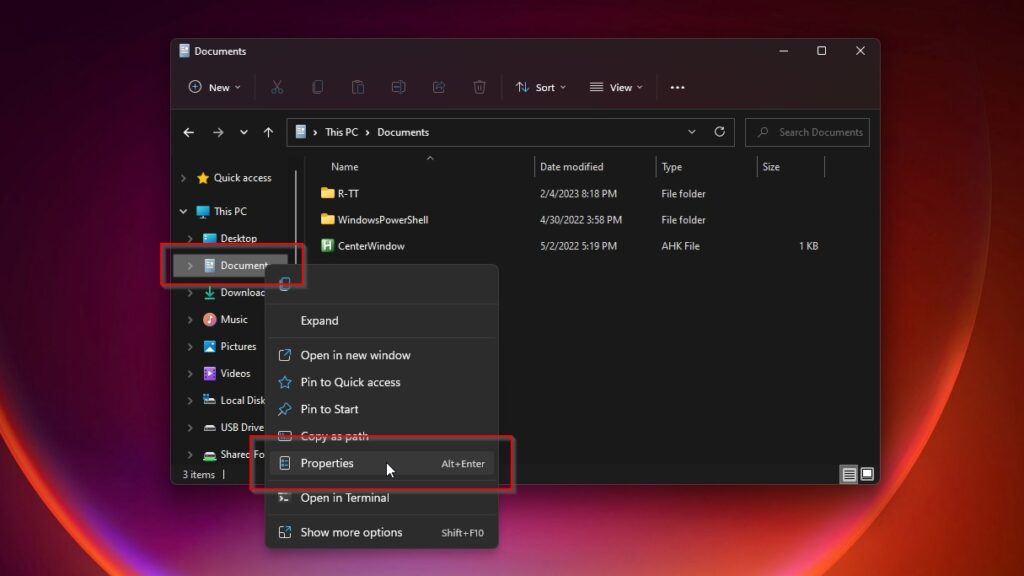Click the Quick access star icon
Viewport: 1024px width, 576px height.
tap(203, 178)
